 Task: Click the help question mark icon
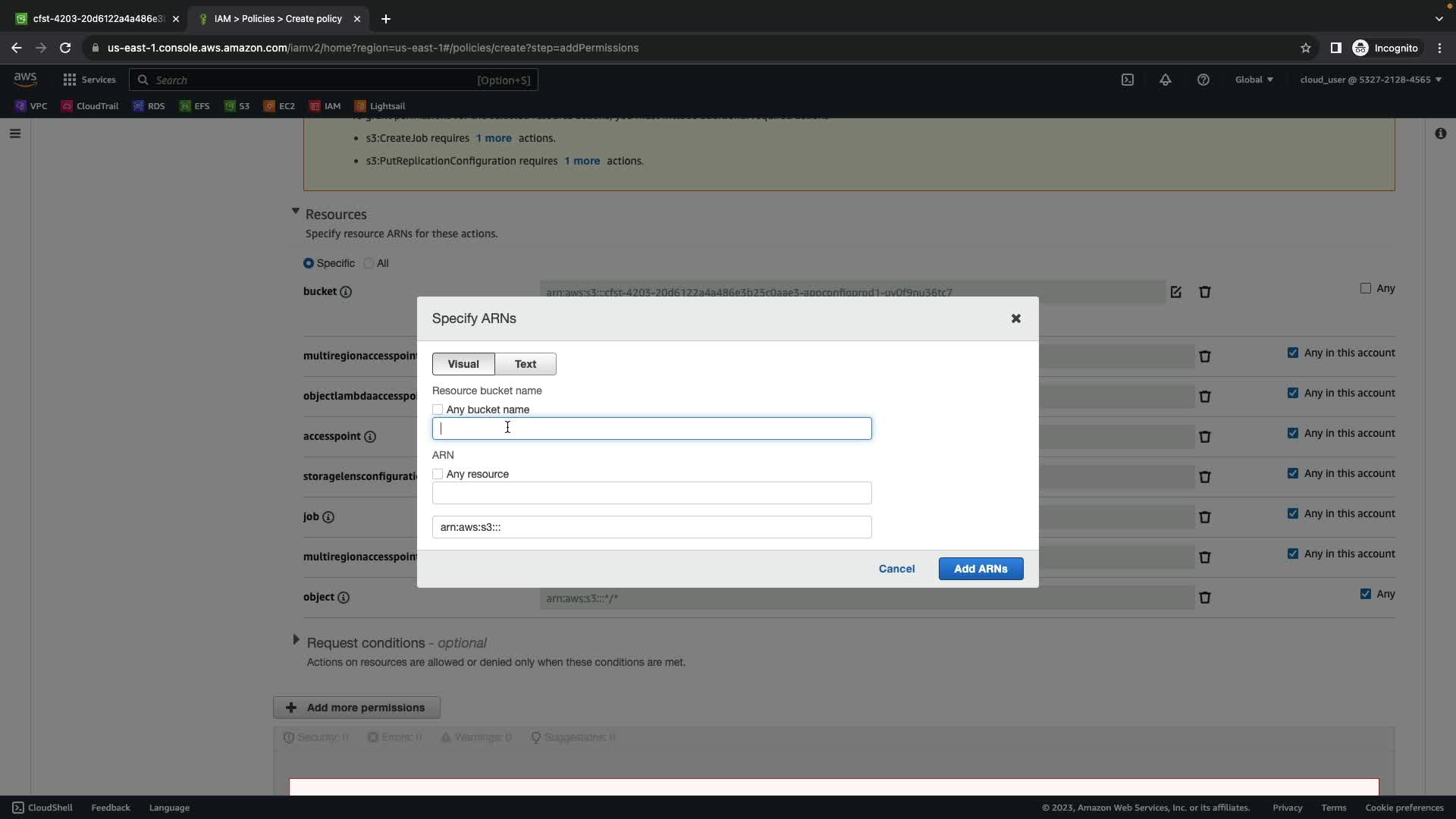[x=1203, y=80]
